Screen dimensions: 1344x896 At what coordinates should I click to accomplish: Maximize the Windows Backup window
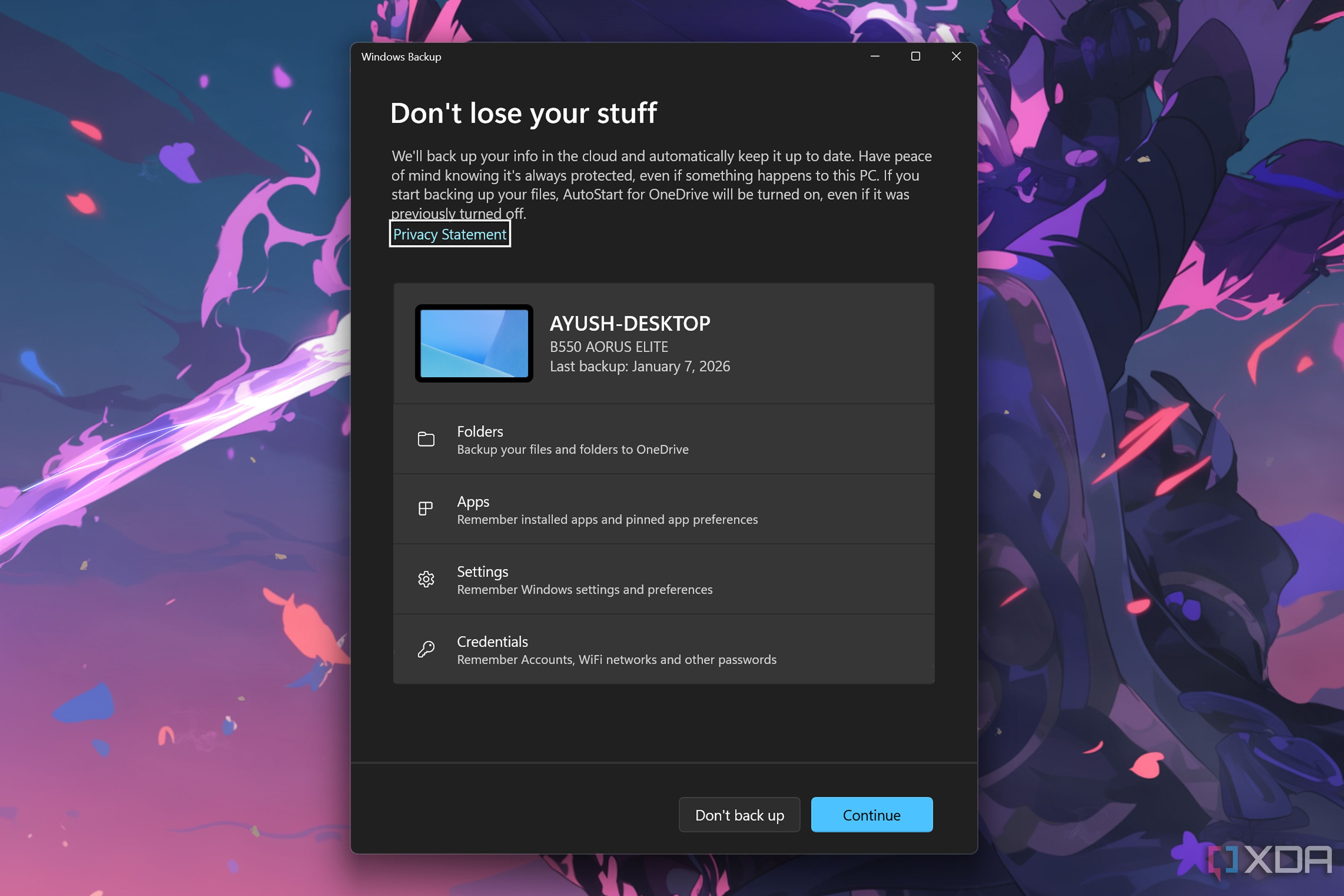pos(915,56)
